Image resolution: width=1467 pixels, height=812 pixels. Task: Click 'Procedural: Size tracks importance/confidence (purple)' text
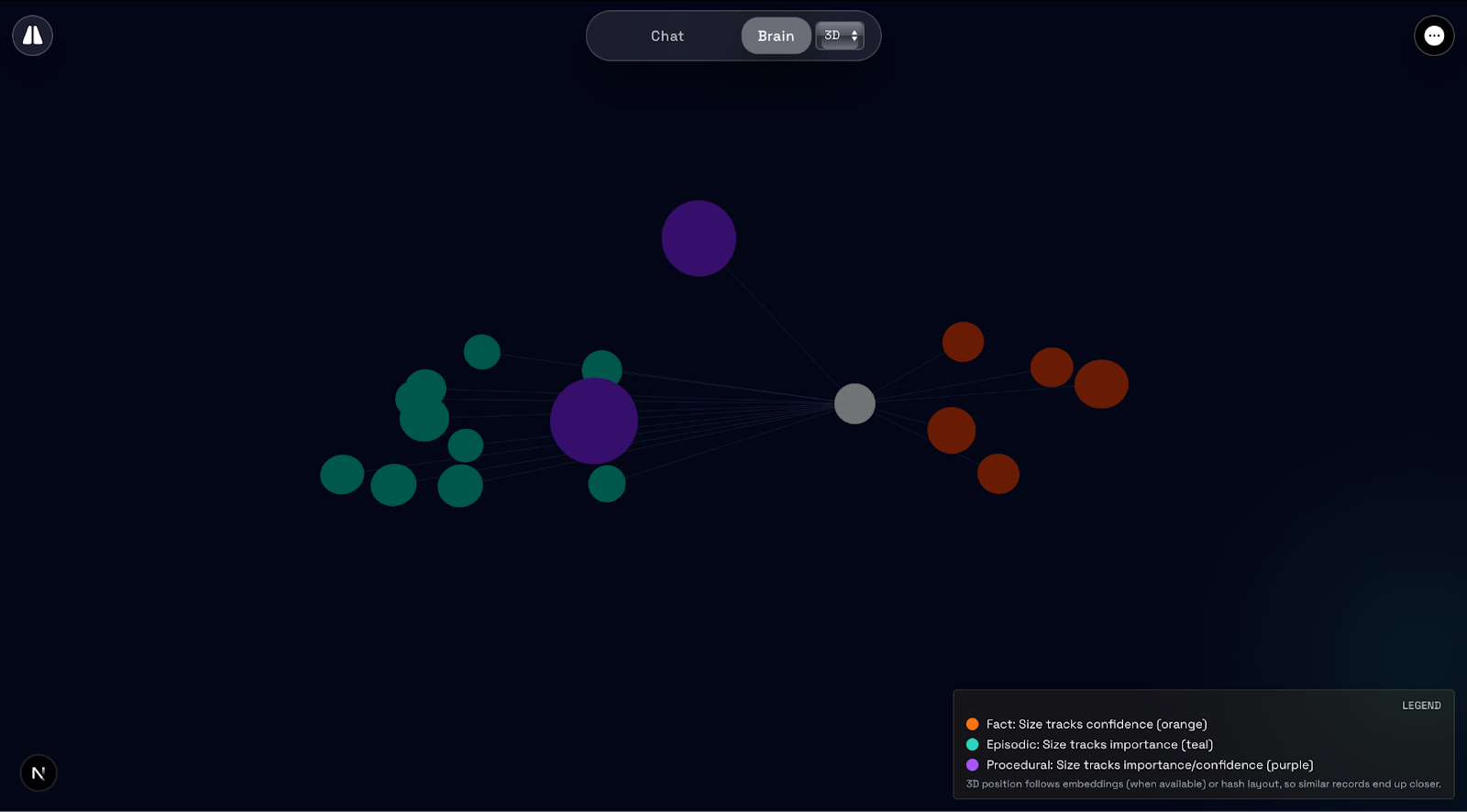[x=1150, y=764]
